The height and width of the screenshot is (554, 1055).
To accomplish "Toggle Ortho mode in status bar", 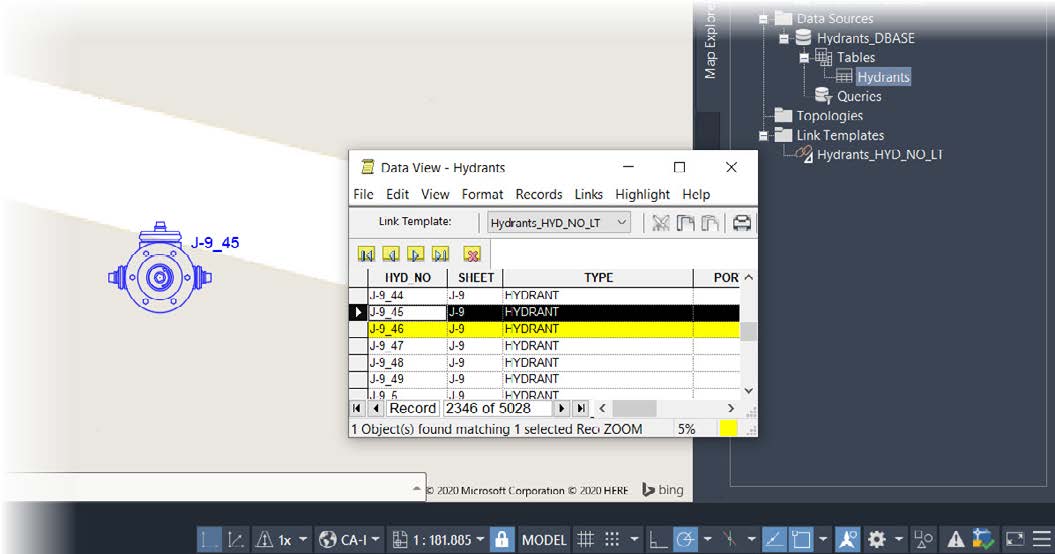I will coord(657,539).
